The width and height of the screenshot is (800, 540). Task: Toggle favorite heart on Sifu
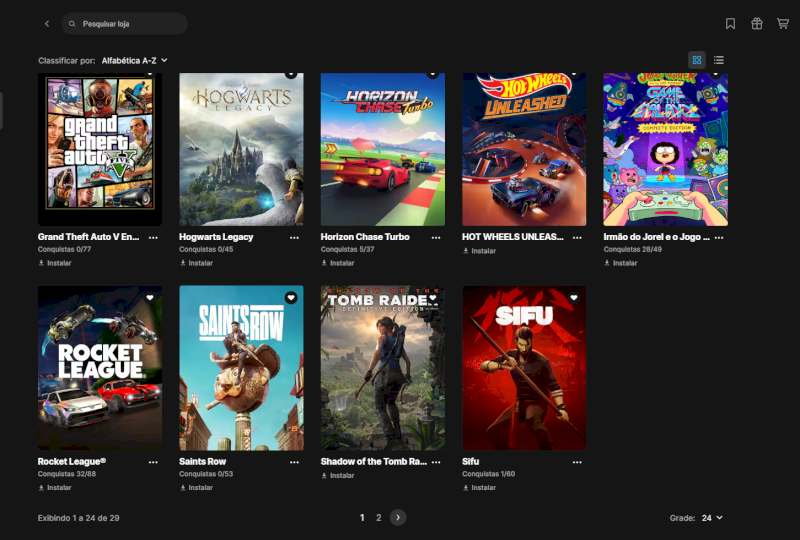tap(574, 298)
